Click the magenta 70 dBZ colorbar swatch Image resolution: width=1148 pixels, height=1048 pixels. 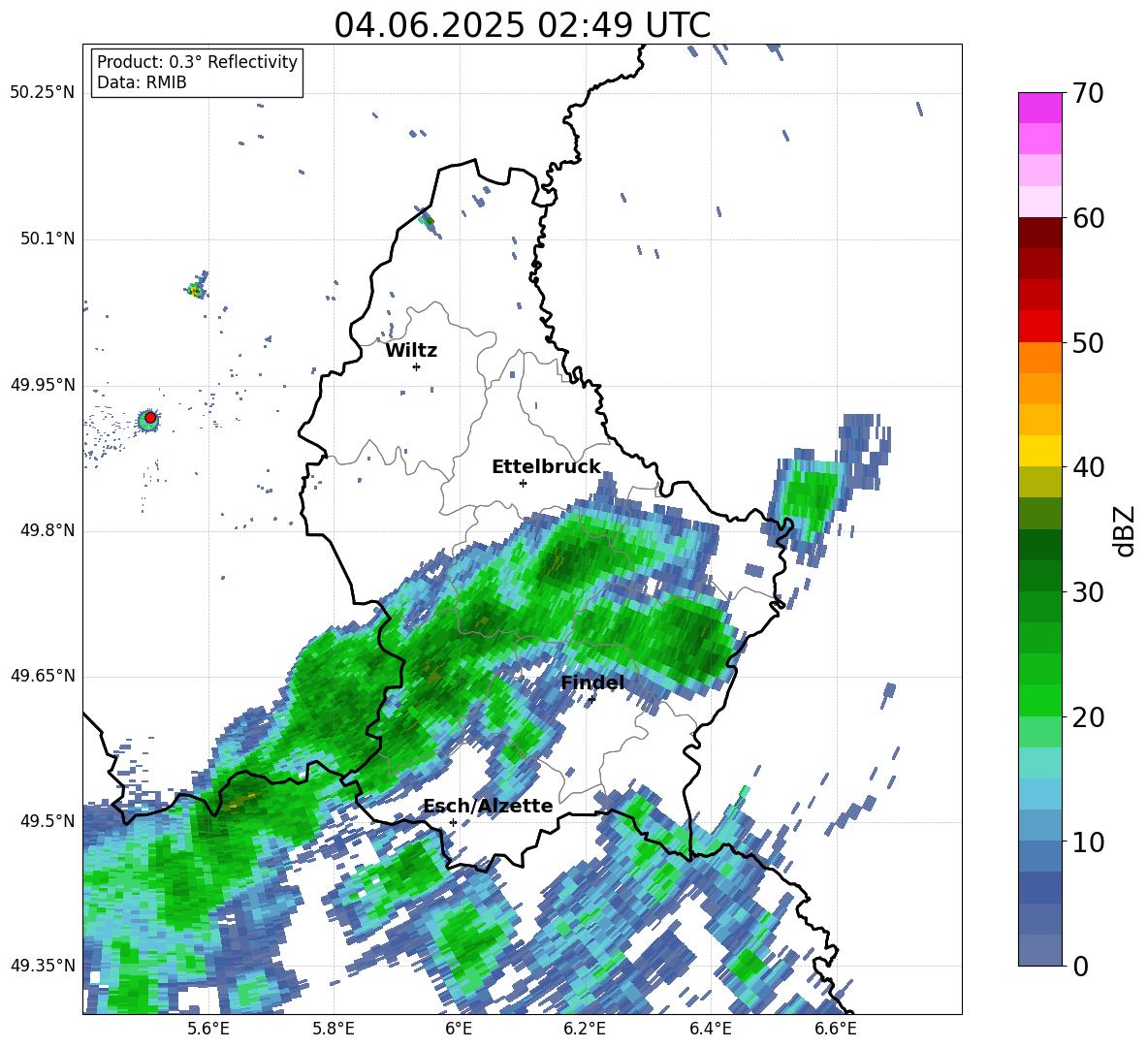tap(1039, 108)
